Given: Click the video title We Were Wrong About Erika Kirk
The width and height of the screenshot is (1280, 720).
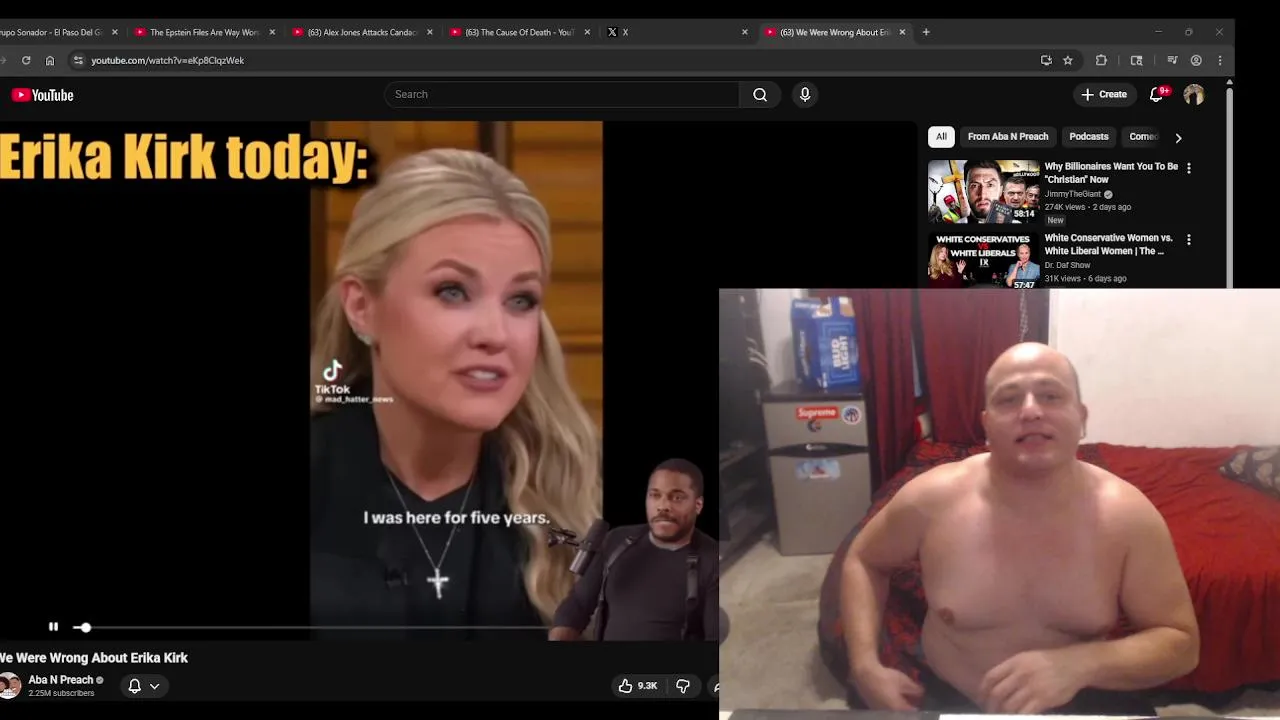Looking at the screenshot, I should tap(94, 658).
